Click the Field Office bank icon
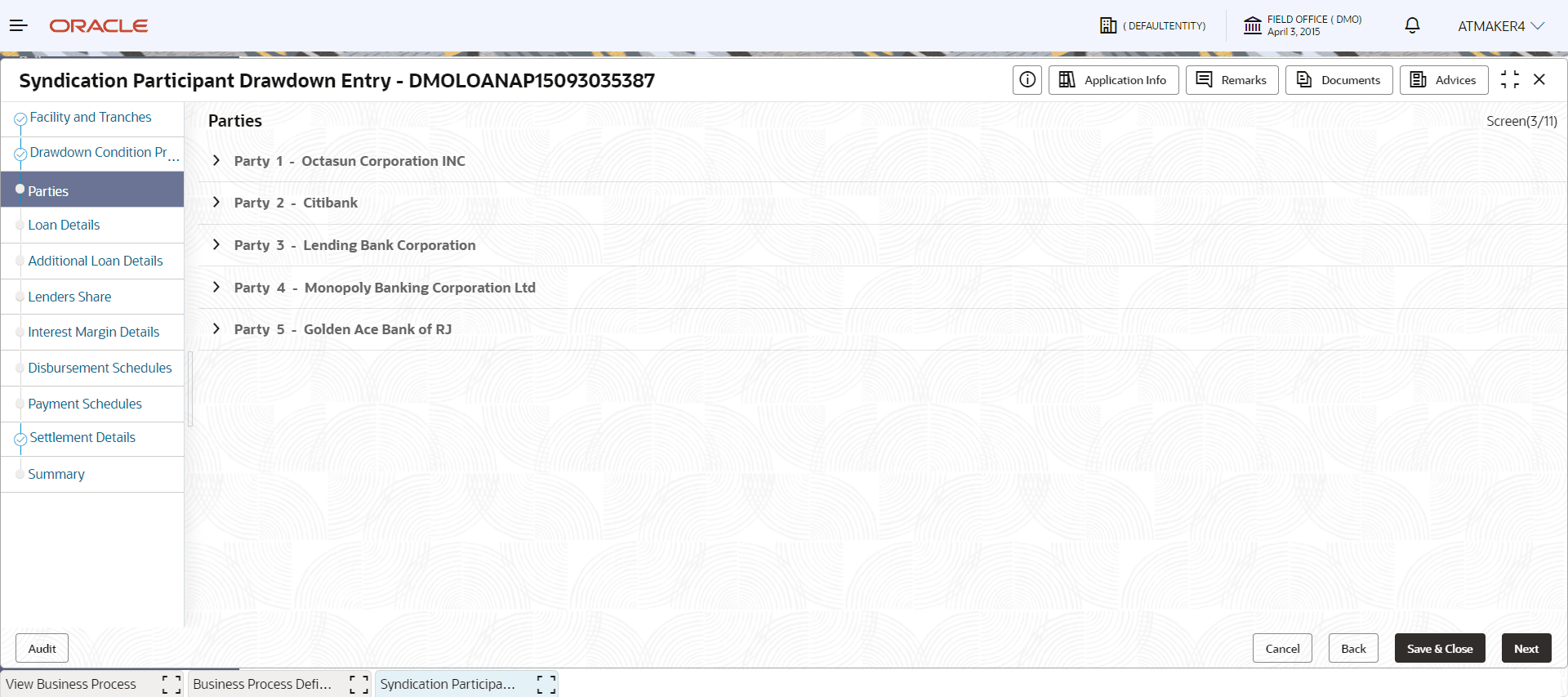 pyautogui.click(x=1252, y=25)
